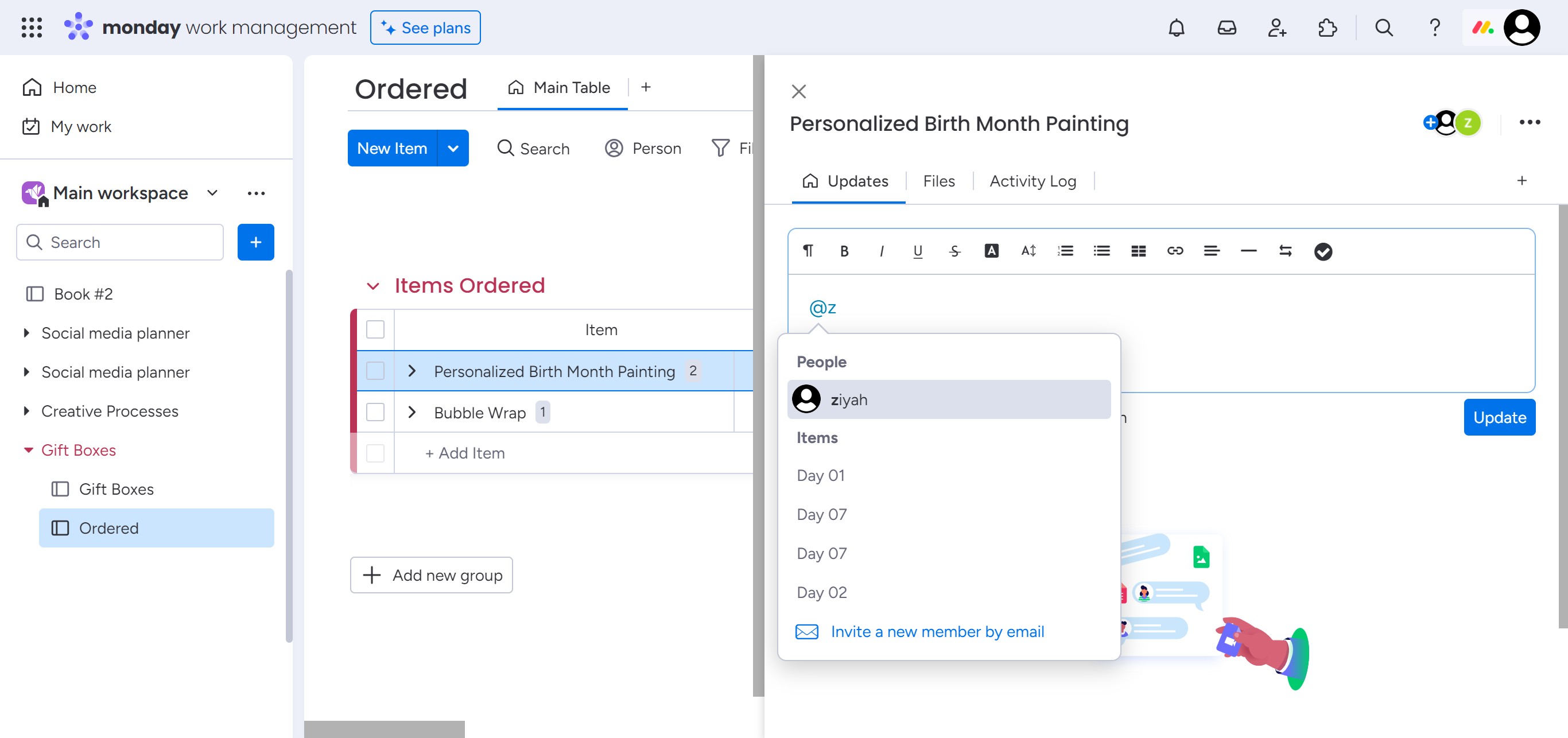
Task: Open the text color picker
Action: (991, 251)
